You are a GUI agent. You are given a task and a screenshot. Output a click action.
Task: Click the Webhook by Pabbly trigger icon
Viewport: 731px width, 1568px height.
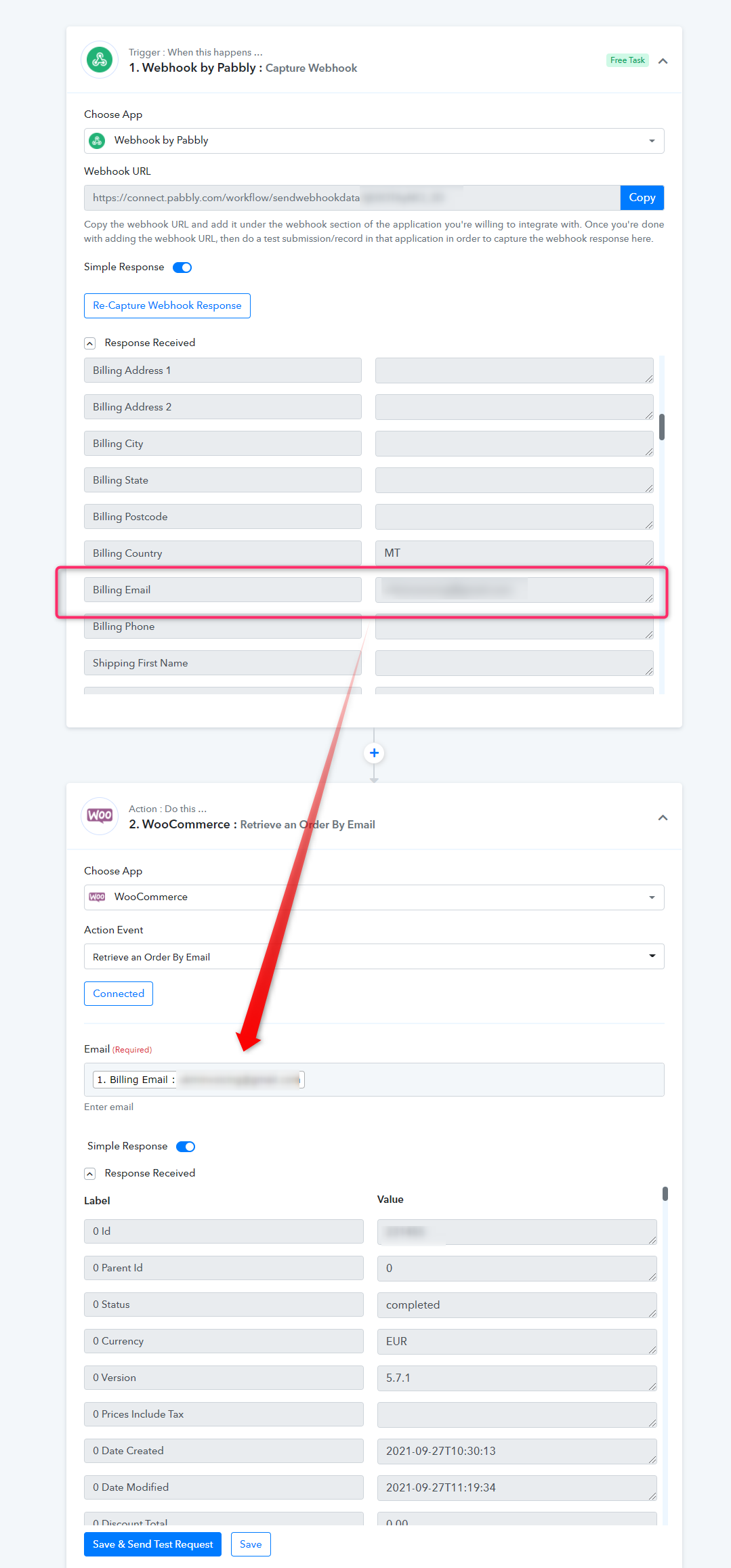(x=100, y=60)
